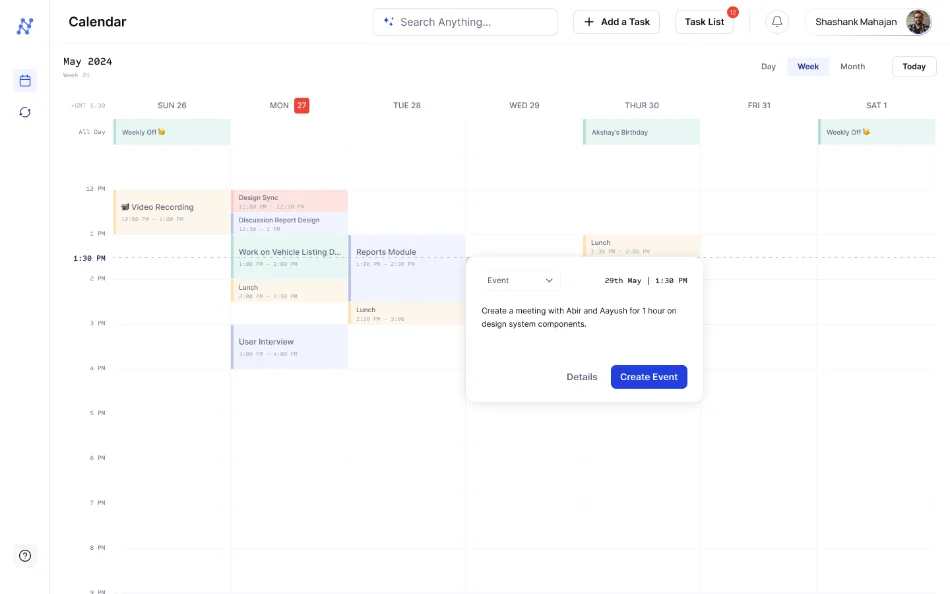Click the plus icon on Add a Task
Screen dimensions: 950x594
[589, 22]
